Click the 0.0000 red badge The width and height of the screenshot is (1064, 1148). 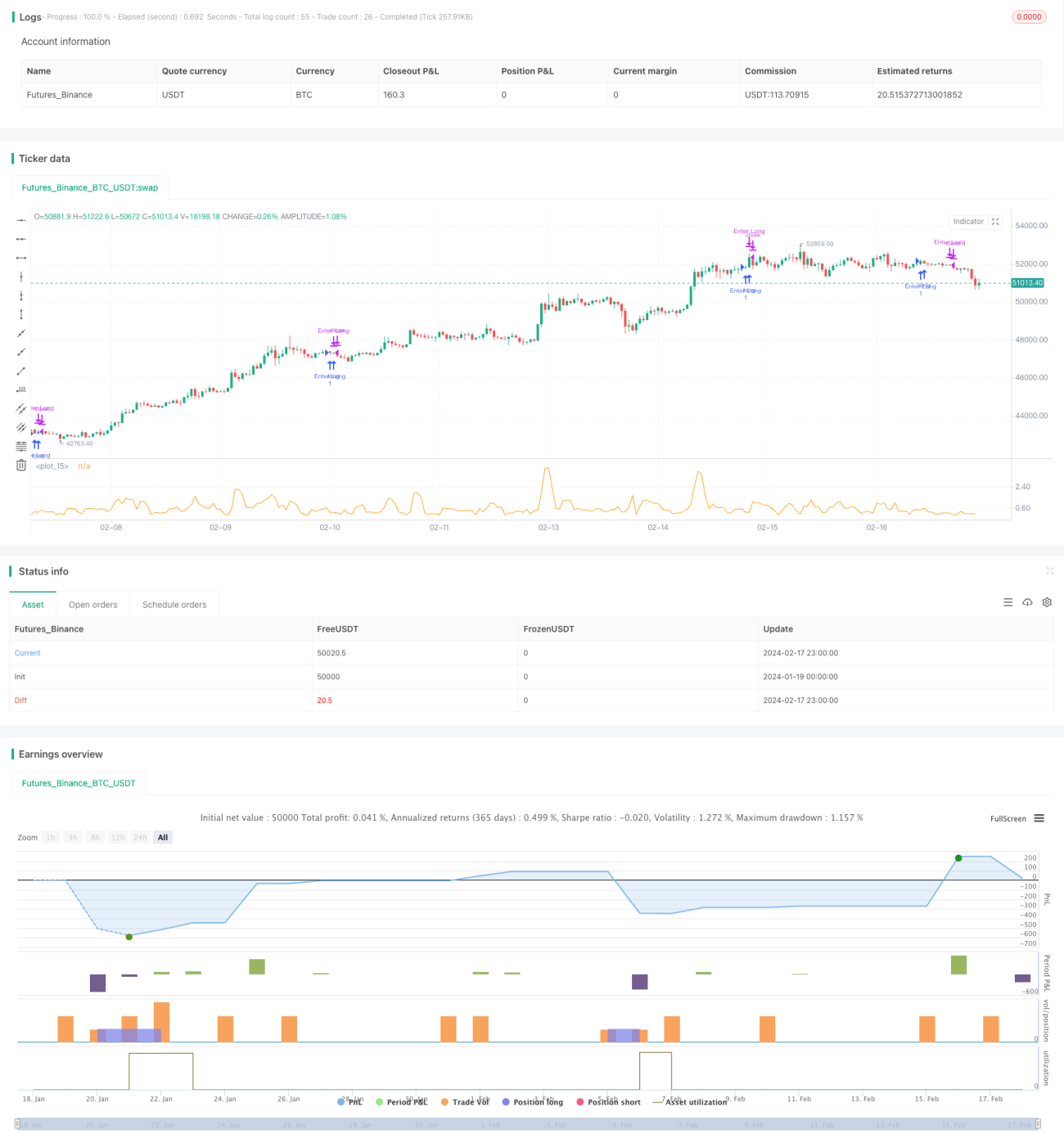1029,16
